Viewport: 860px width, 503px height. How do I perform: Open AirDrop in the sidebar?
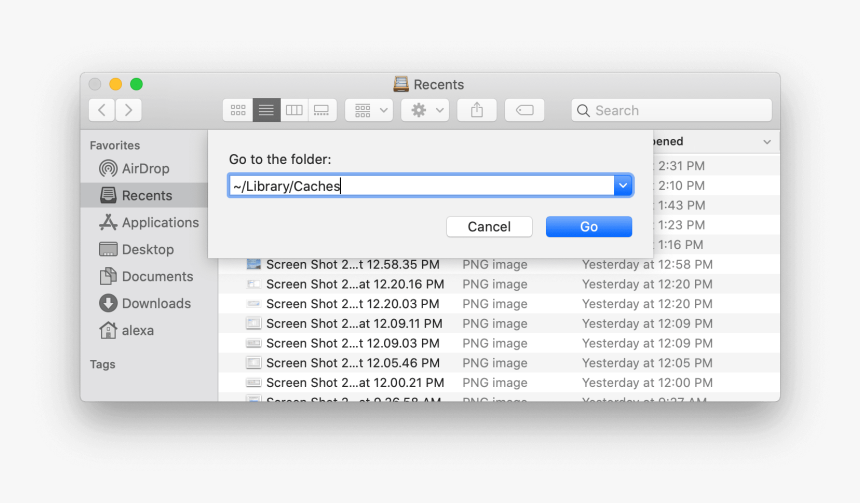[145, 169]
